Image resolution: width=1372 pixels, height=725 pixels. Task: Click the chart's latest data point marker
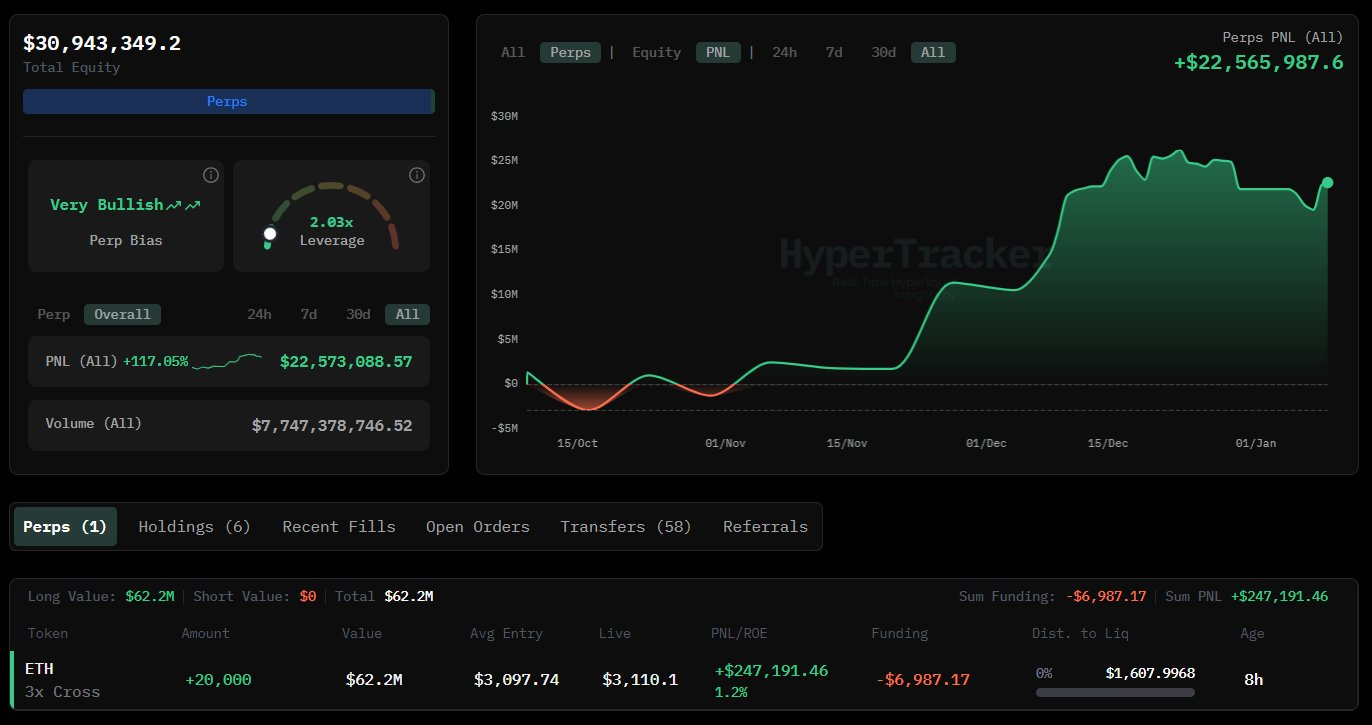coord(1327,183)
